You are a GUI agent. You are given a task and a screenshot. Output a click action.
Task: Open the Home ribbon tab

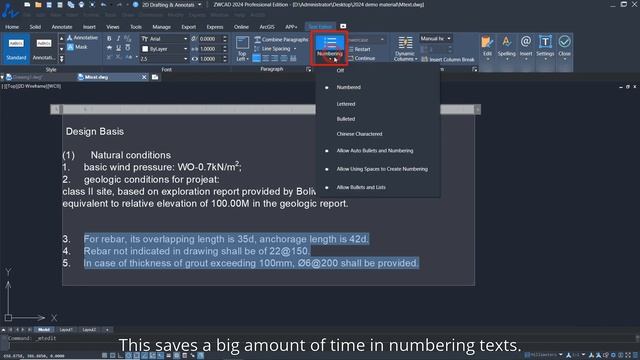pyautogui.click(x=12, y=27)
